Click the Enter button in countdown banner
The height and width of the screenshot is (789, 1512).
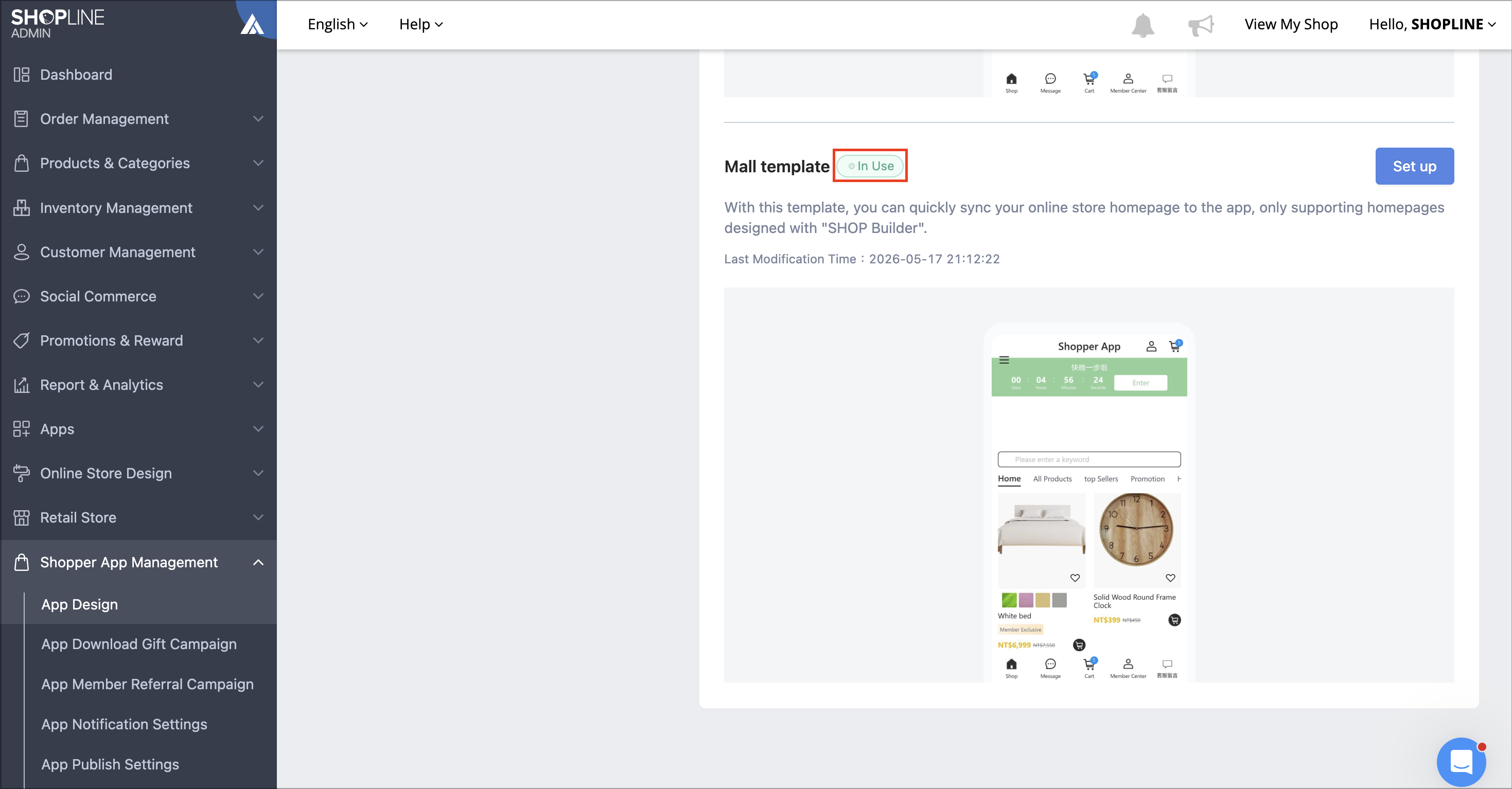[1140, 383]
